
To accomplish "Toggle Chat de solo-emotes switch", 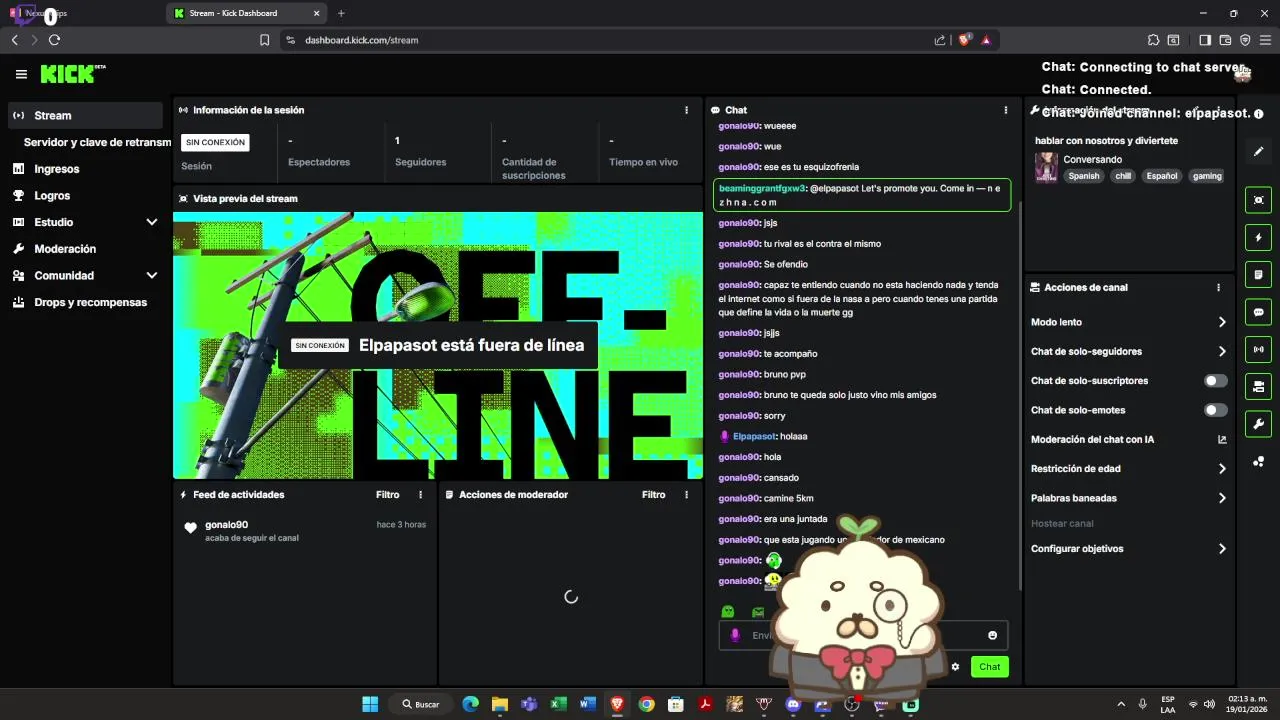I will [x=1216, y=410].
